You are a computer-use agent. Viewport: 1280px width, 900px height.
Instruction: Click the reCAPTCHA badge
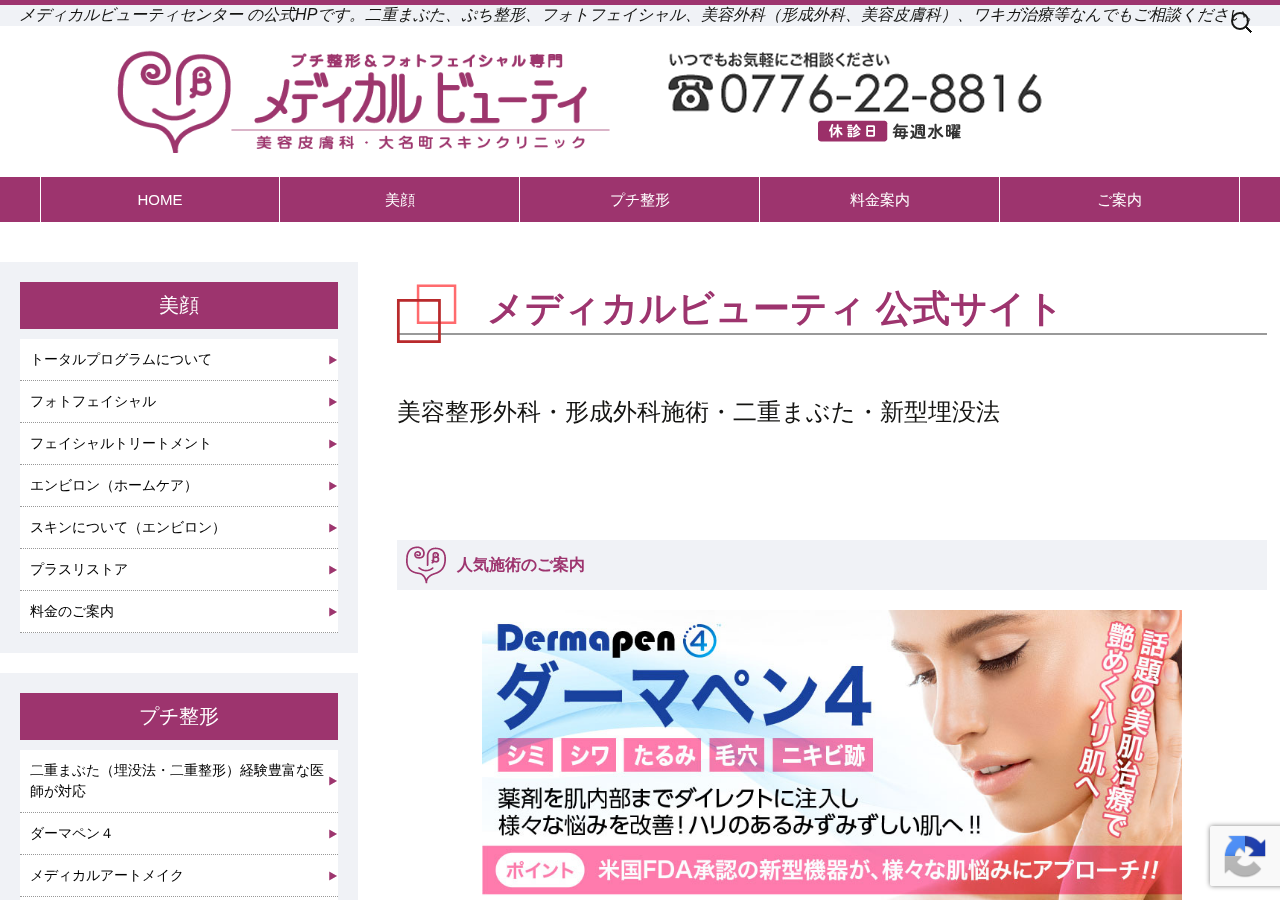(x=1245, y=856)
